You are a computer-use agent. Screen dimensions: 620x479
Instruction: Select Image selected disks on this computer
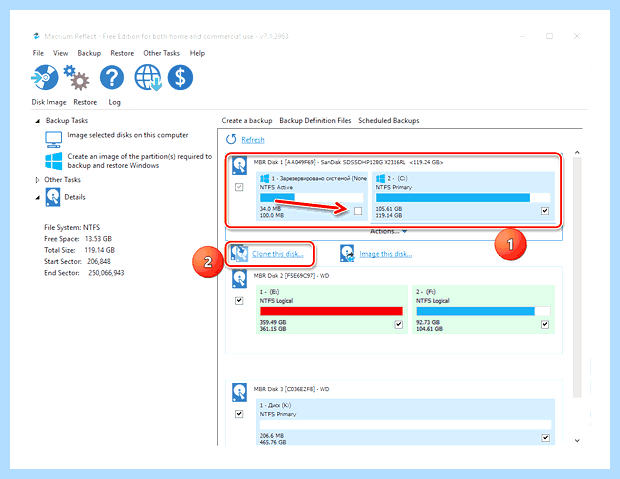pyautogui.click(x=127, y=135)
